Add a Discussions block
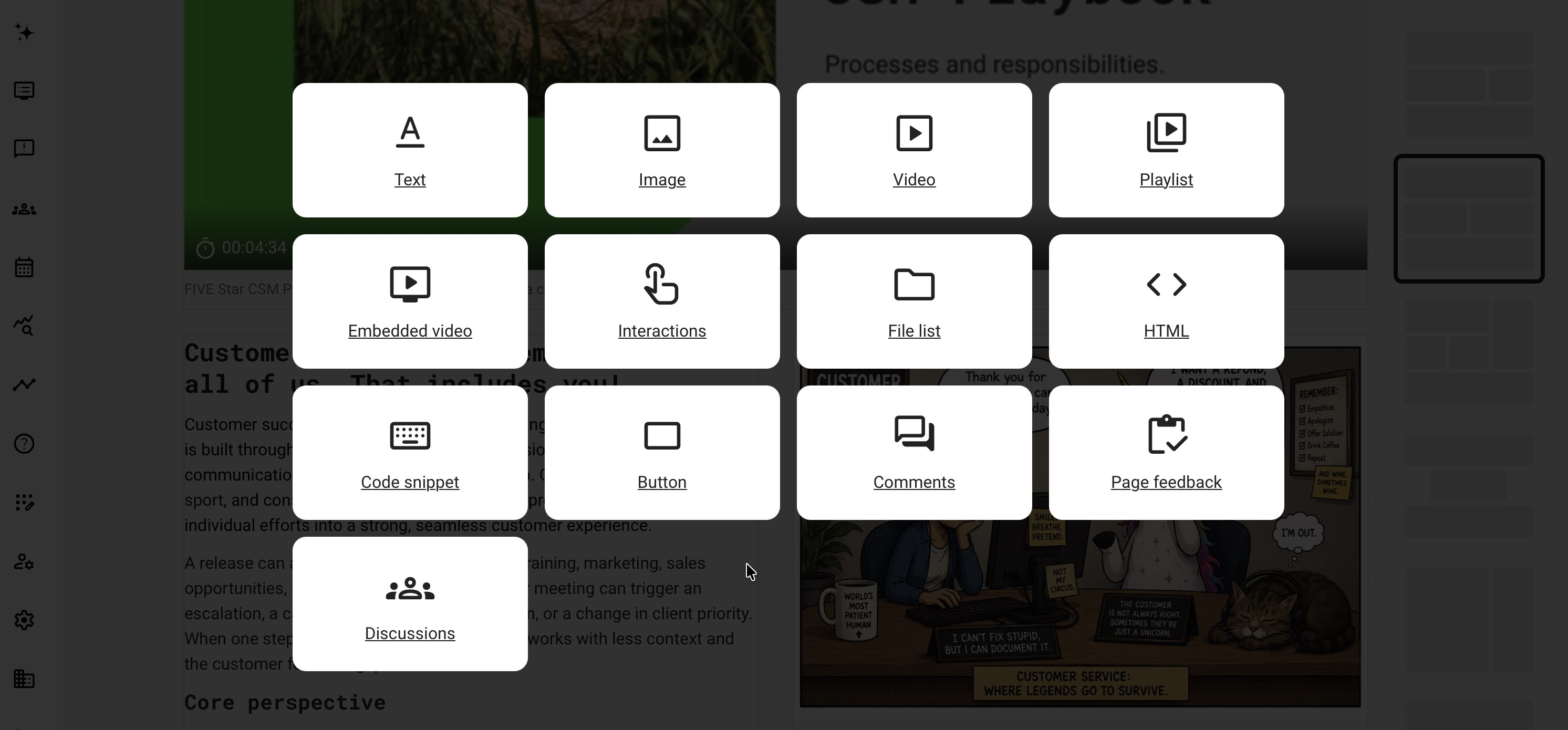 click(410, 603)
